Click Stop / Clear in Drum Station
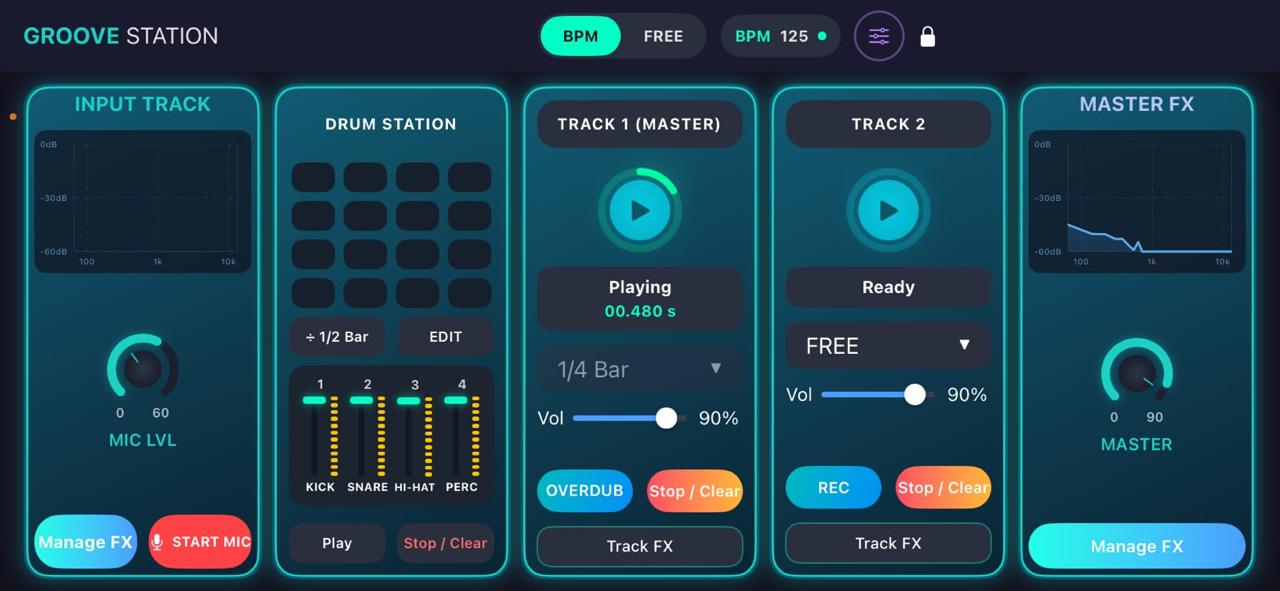 coord(445,543)
